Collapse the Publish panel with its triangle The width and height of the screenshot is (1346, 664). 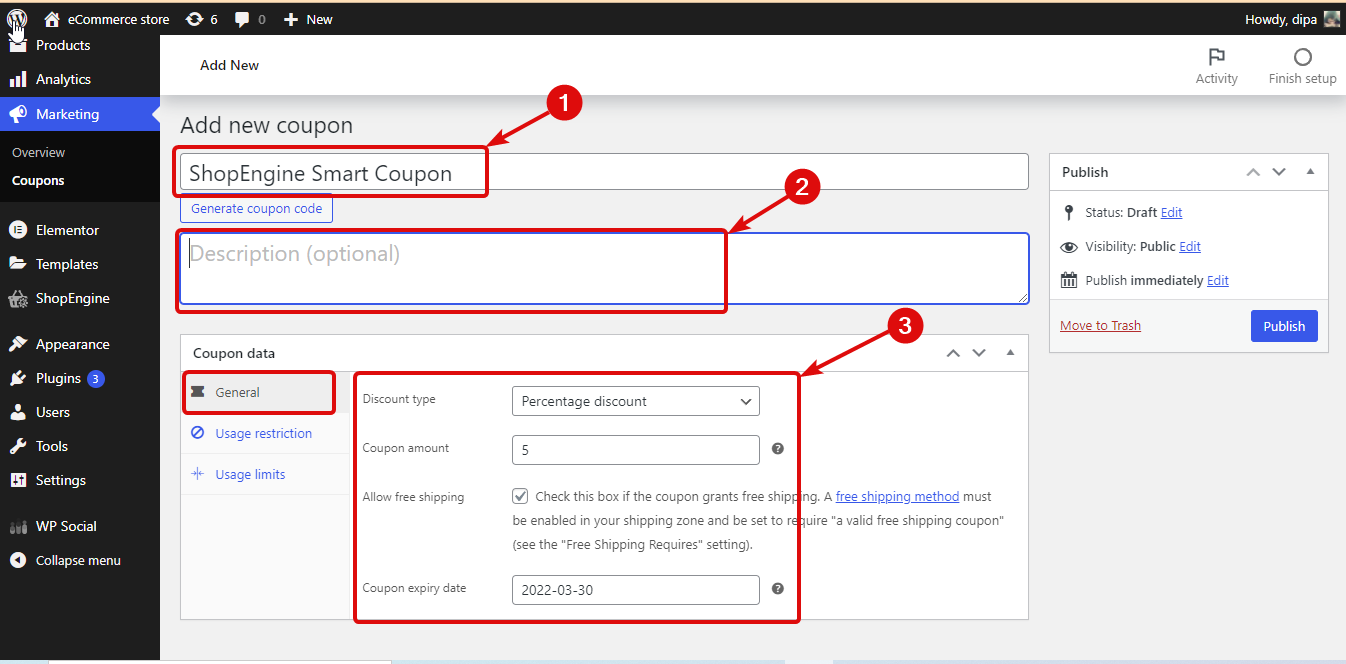tap(1310, 172)
